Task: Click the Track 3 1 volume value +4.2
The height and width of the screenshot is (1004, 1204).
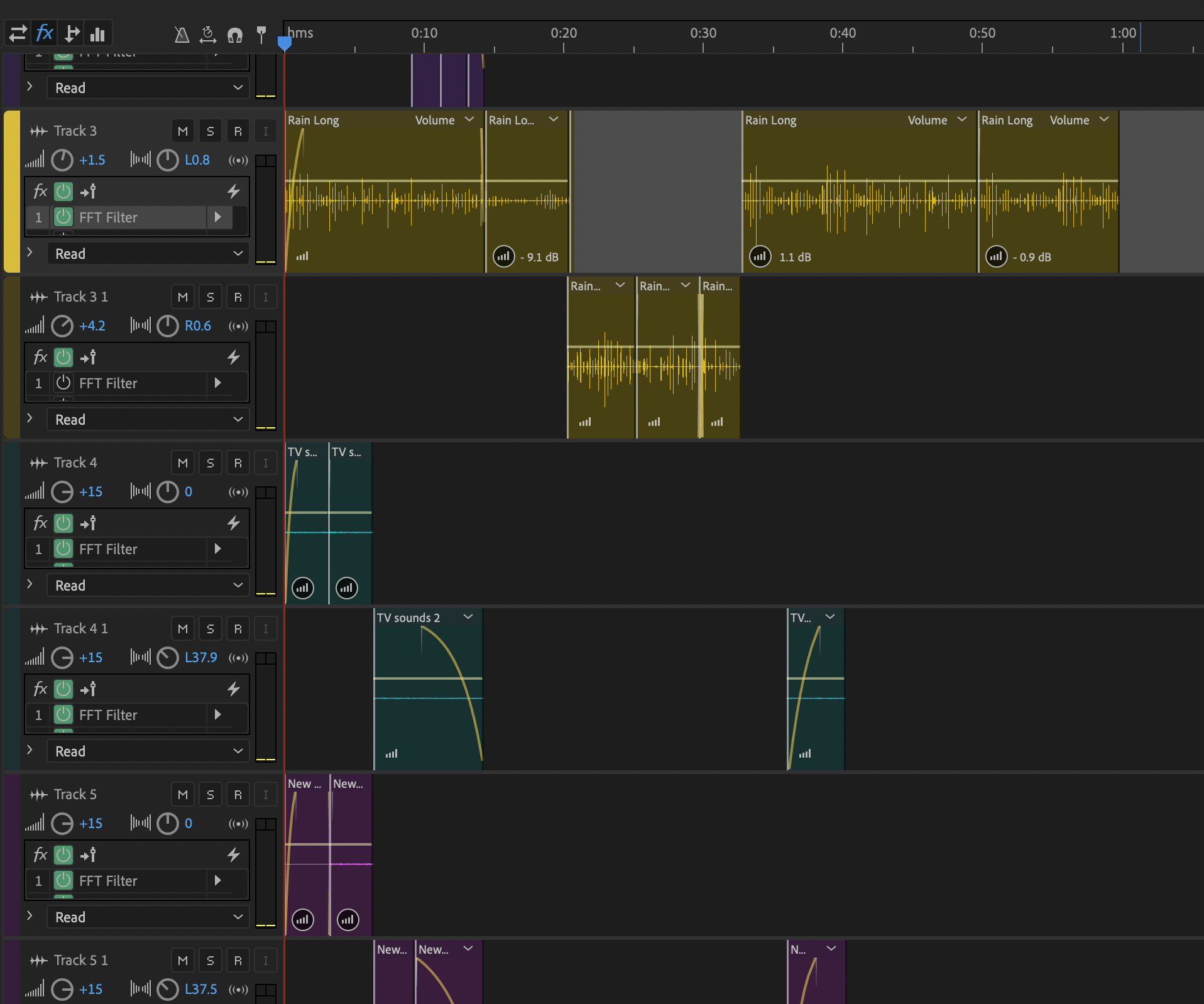Action: 92,325
